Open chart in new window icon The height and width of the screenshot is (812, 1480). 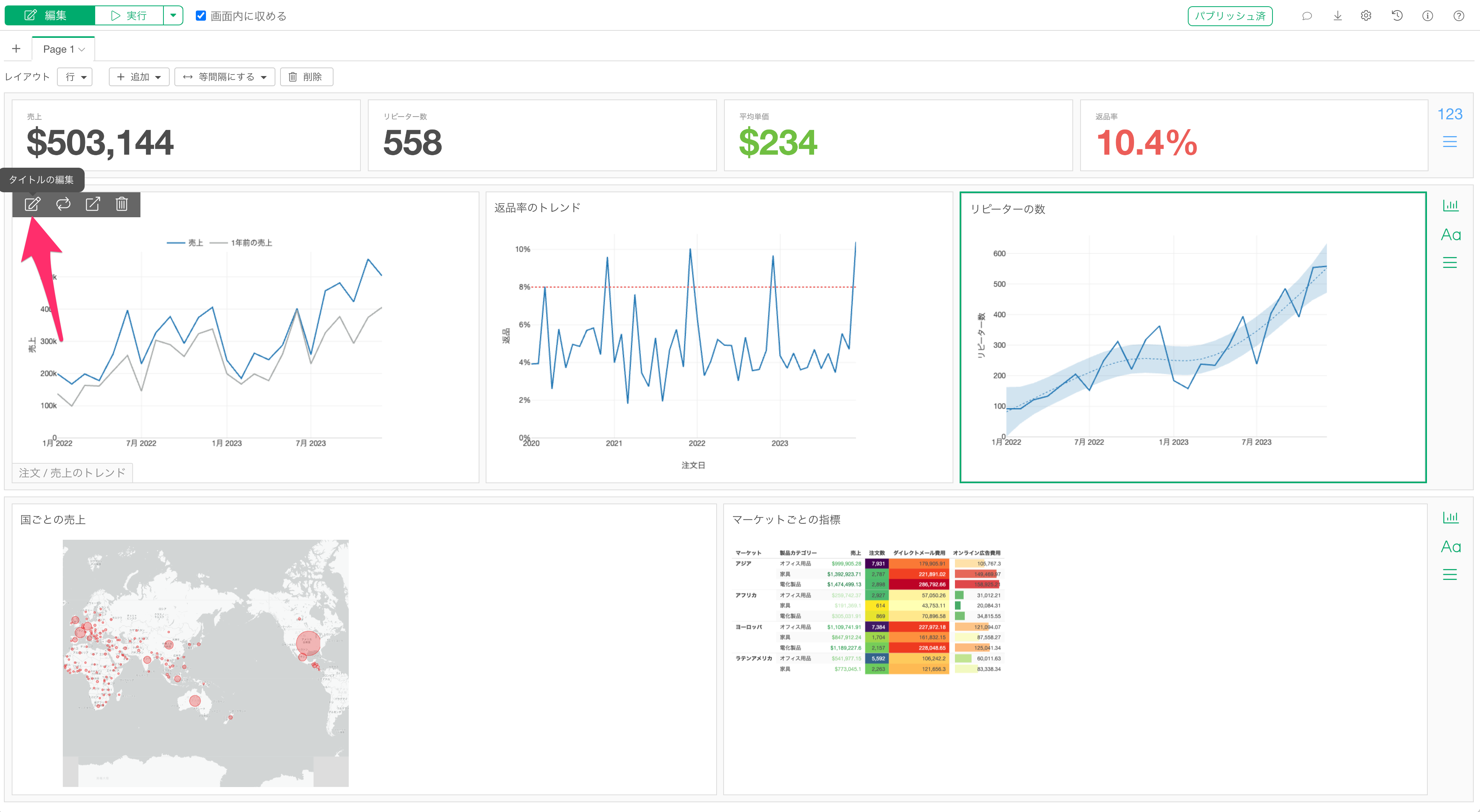[92, 204]
